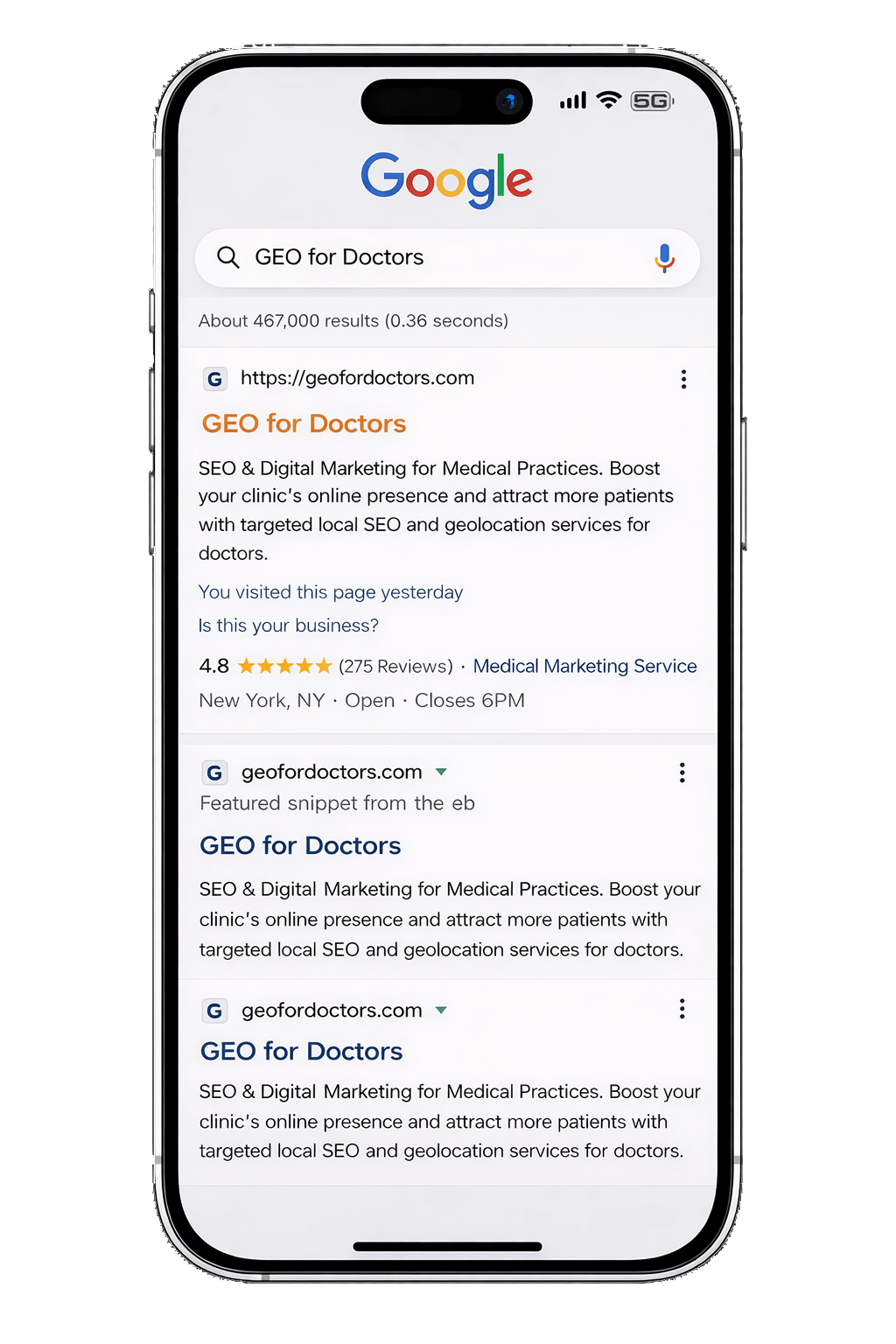Screen dimensions: 896x1344
Task: Open the Medical Marketing Service category link
Action: [x=584, y=666]
